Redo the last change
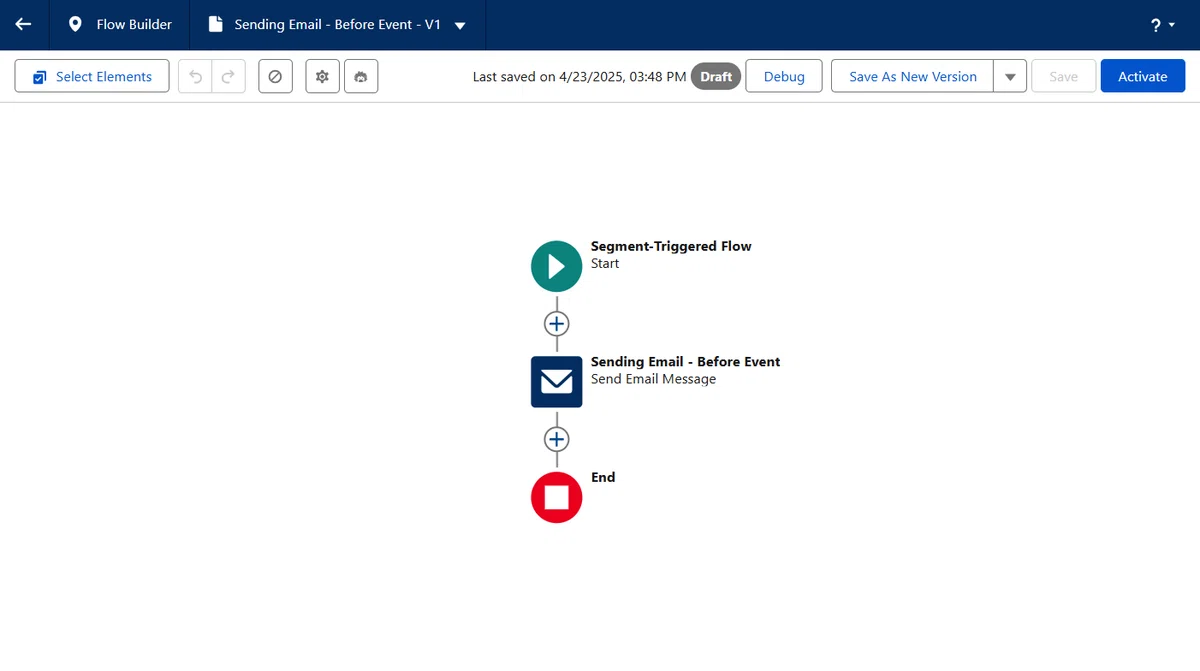The width and height of the screenshot is (1200, 671). (228, 76)
